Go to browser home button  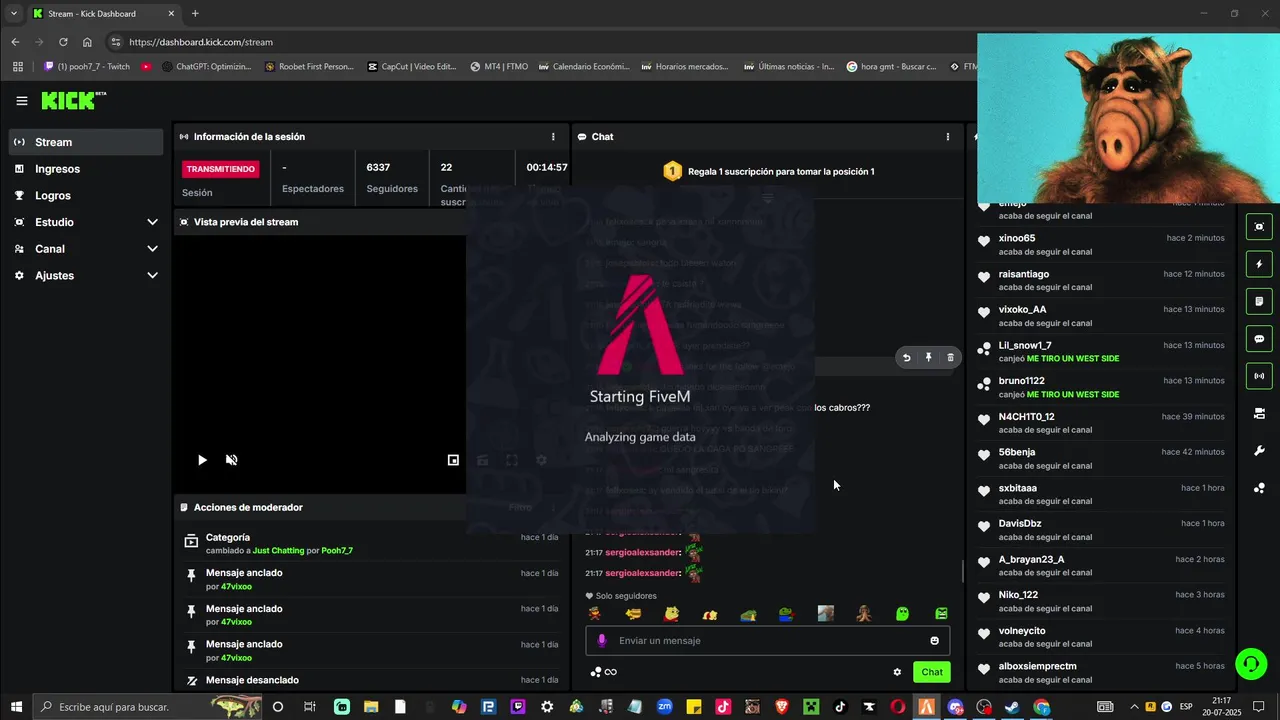pos(87,42)
